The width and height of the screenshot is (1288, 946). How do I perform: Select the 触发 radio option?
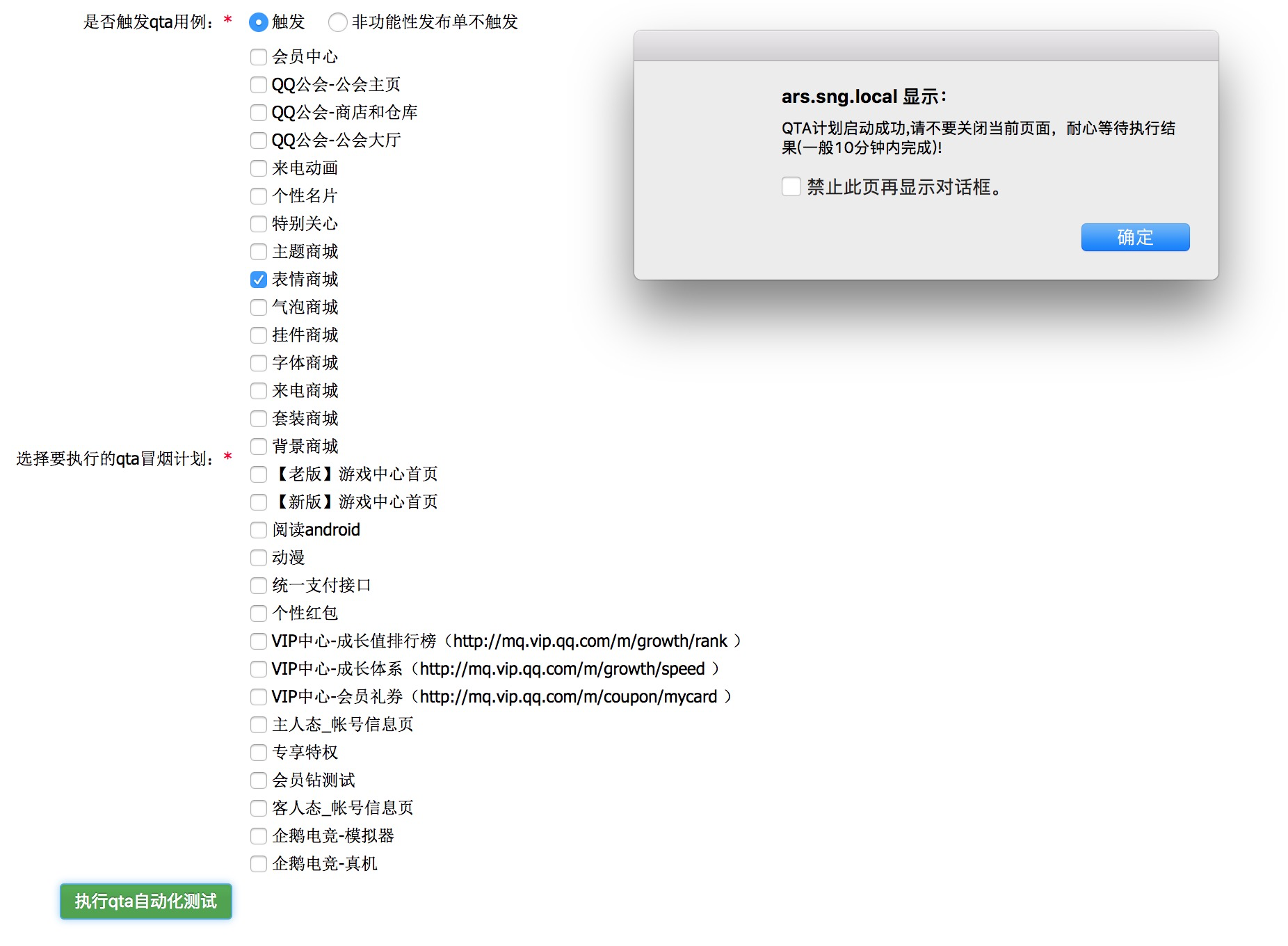tap(258, 22)
